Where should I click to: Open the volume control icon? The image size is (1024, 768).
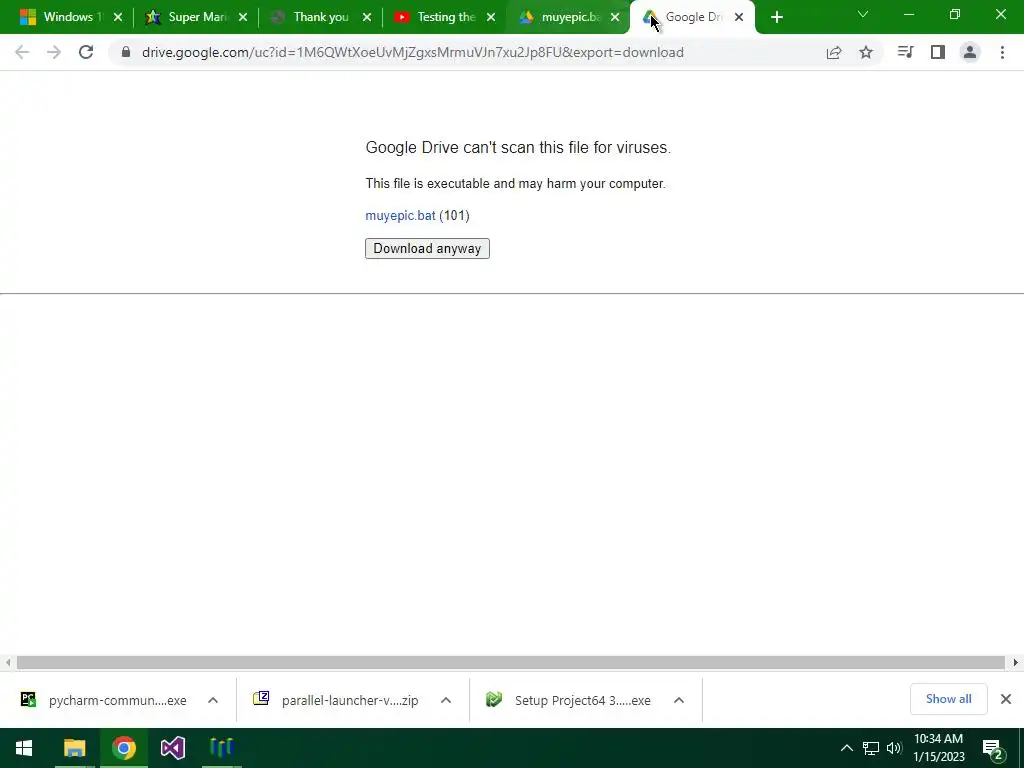(x=894, y=748)
